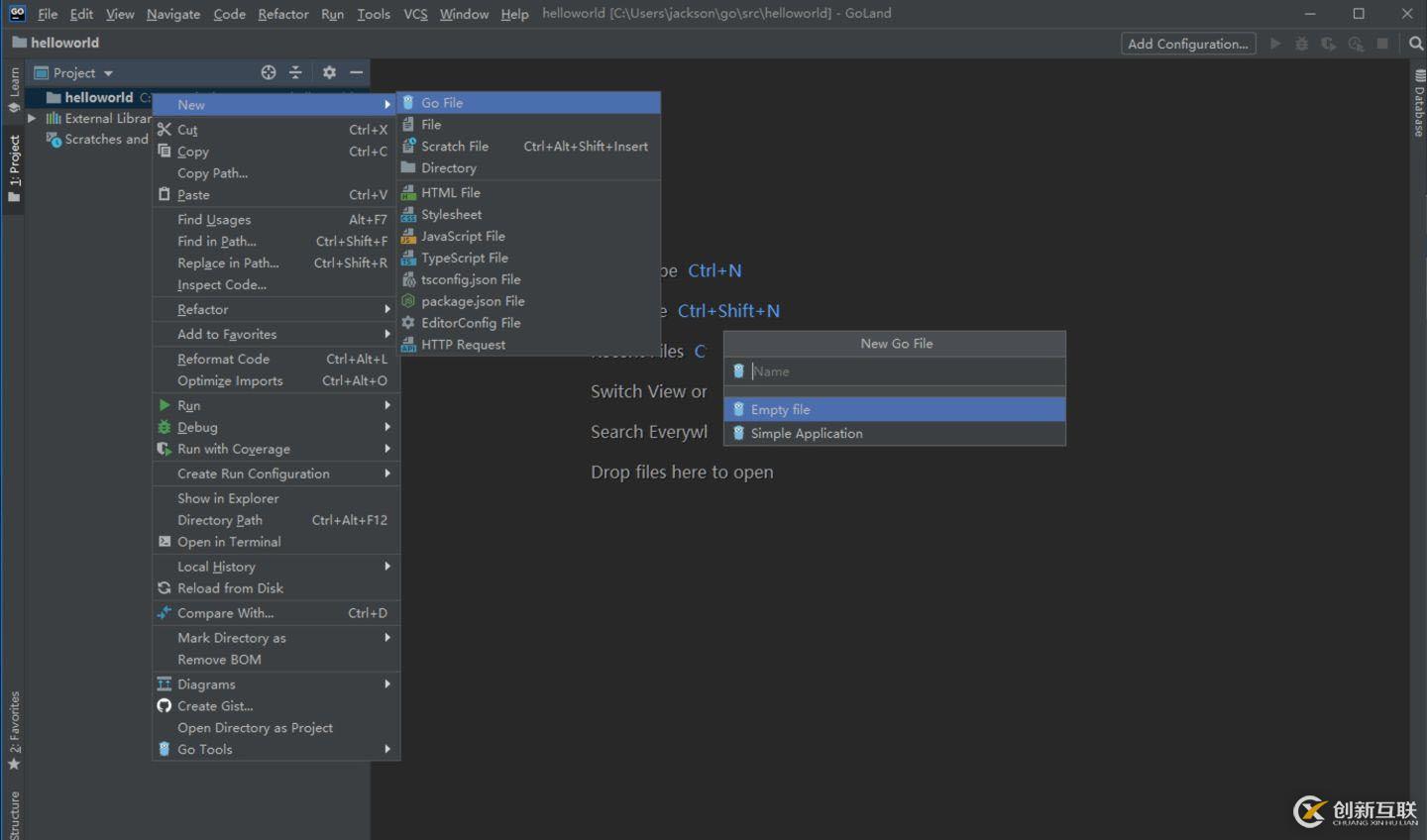The width and height of the screenshot is (1427, 840).
Task: Click the Debug bug toolbar icon
Action: coord(1302,44)
